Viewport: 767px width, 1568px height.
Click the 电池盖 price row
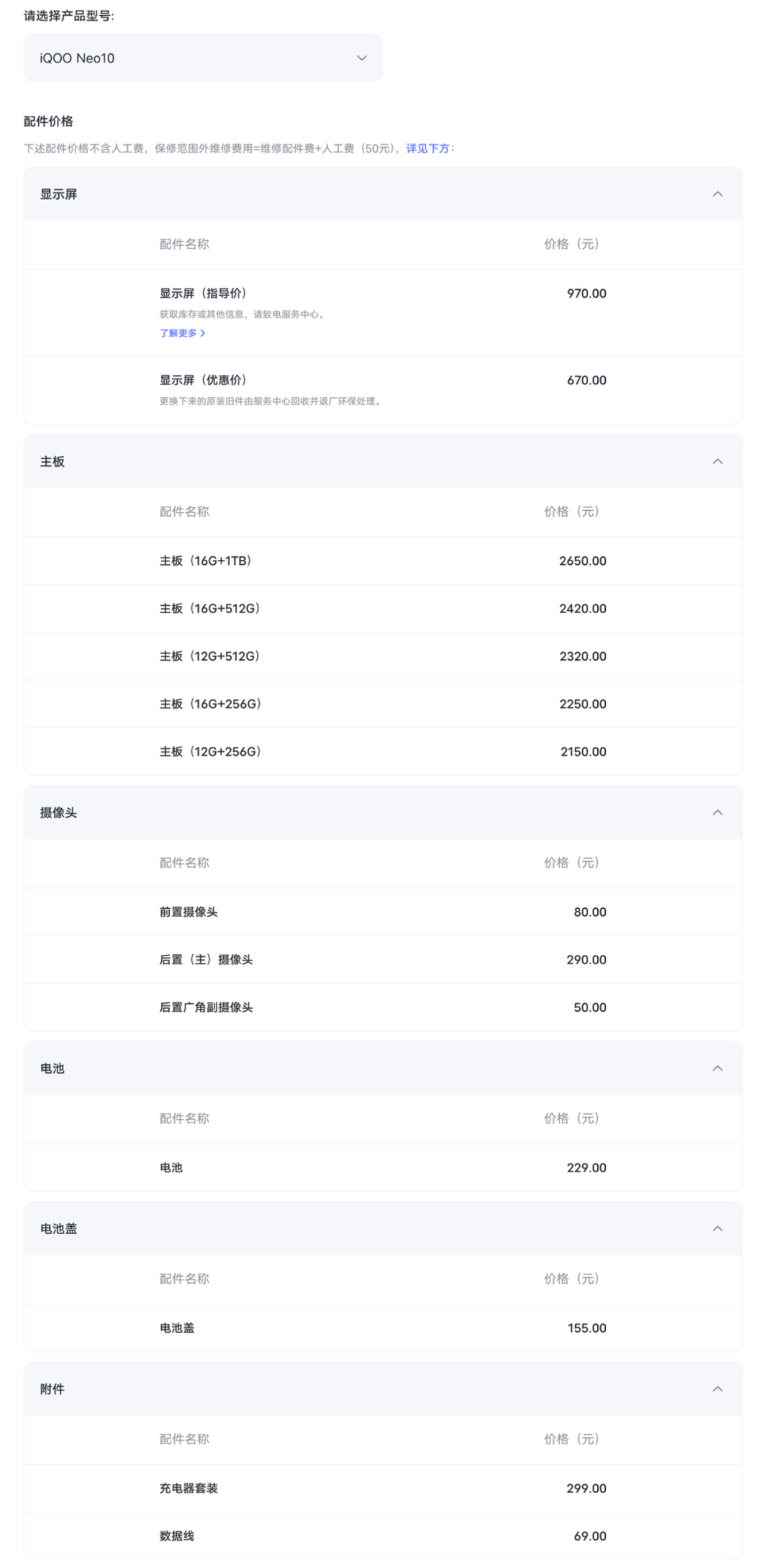[383, 1327]
